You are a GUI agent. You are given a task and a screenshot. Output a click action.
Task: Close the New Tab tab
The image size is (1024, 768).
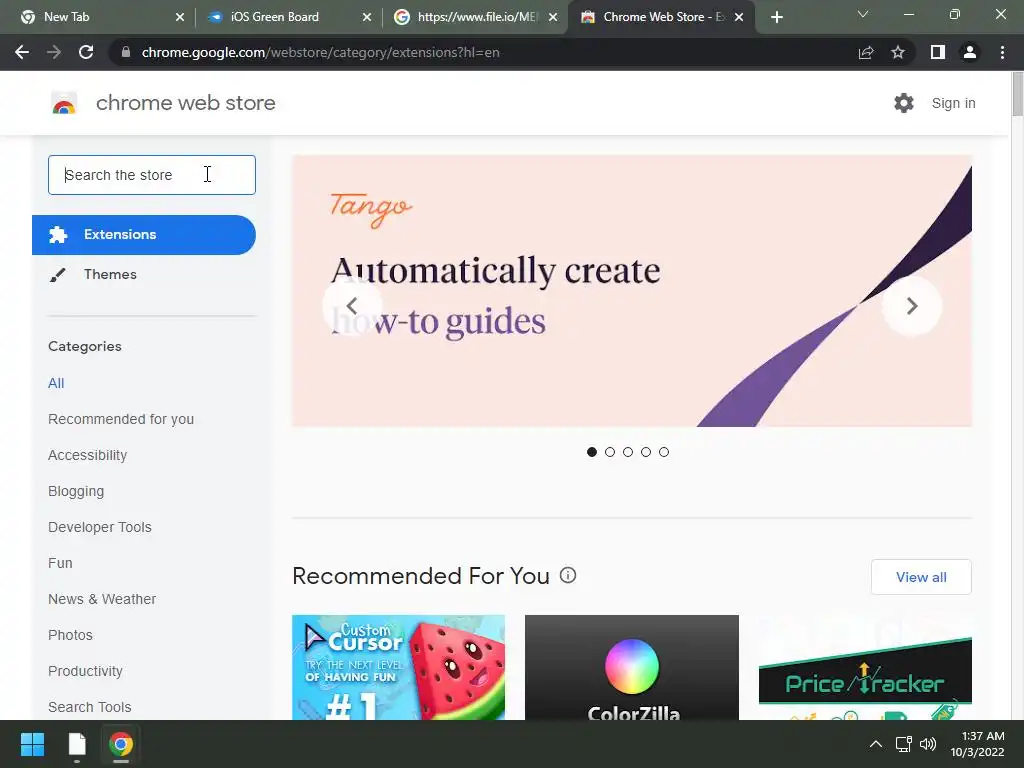tap(180, 17)
